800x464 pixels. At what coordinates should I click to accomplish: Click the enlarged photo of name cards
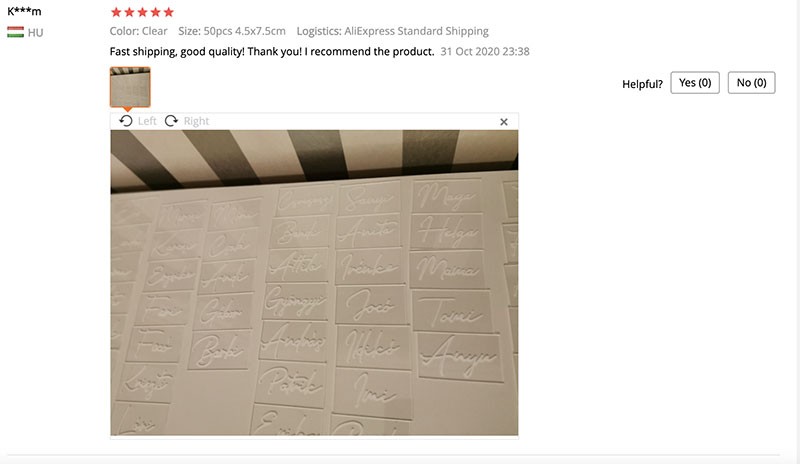coord(314,282)
